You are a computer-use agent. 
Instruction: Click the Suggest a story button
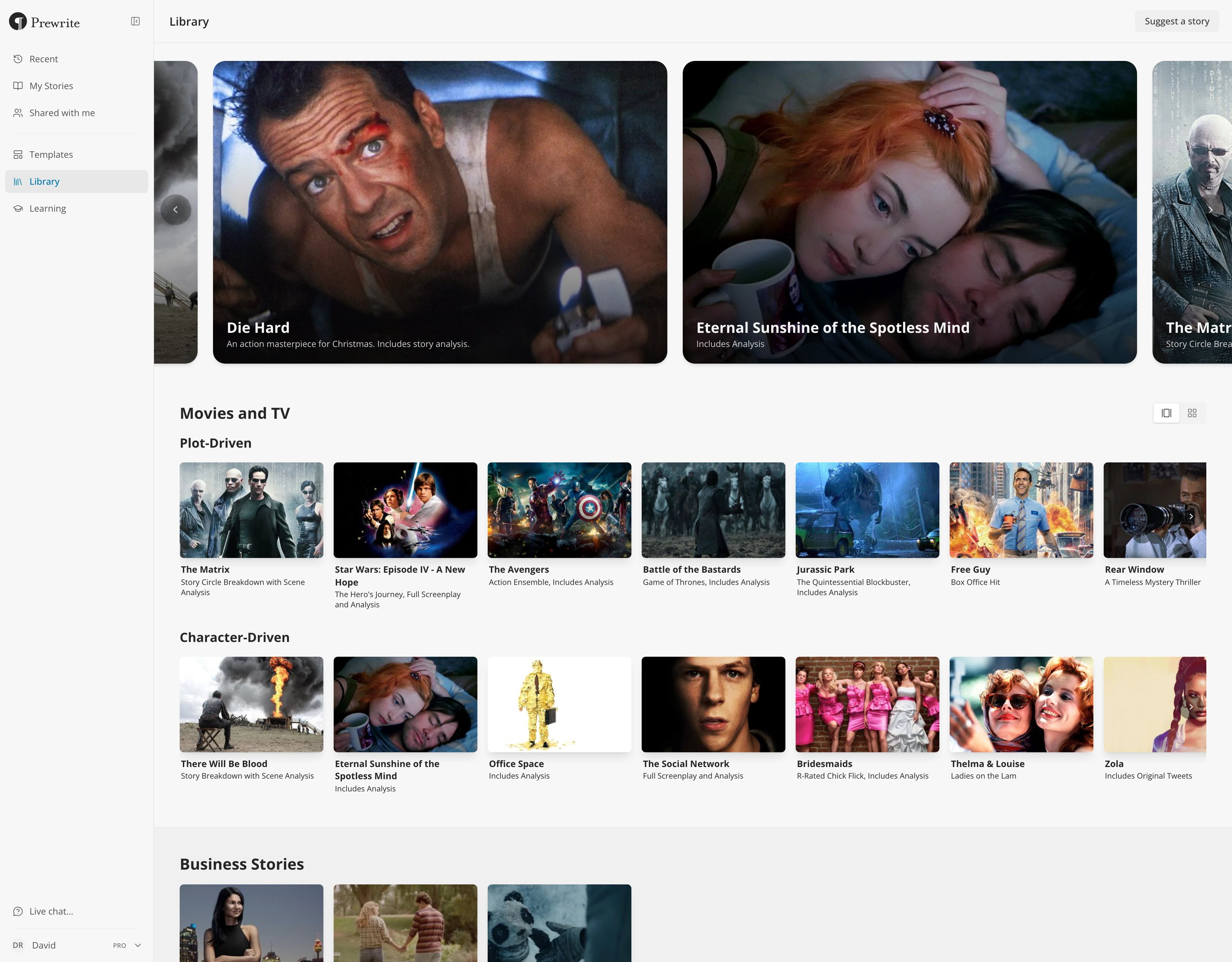pyautogui.click(x=1177, y=21)
